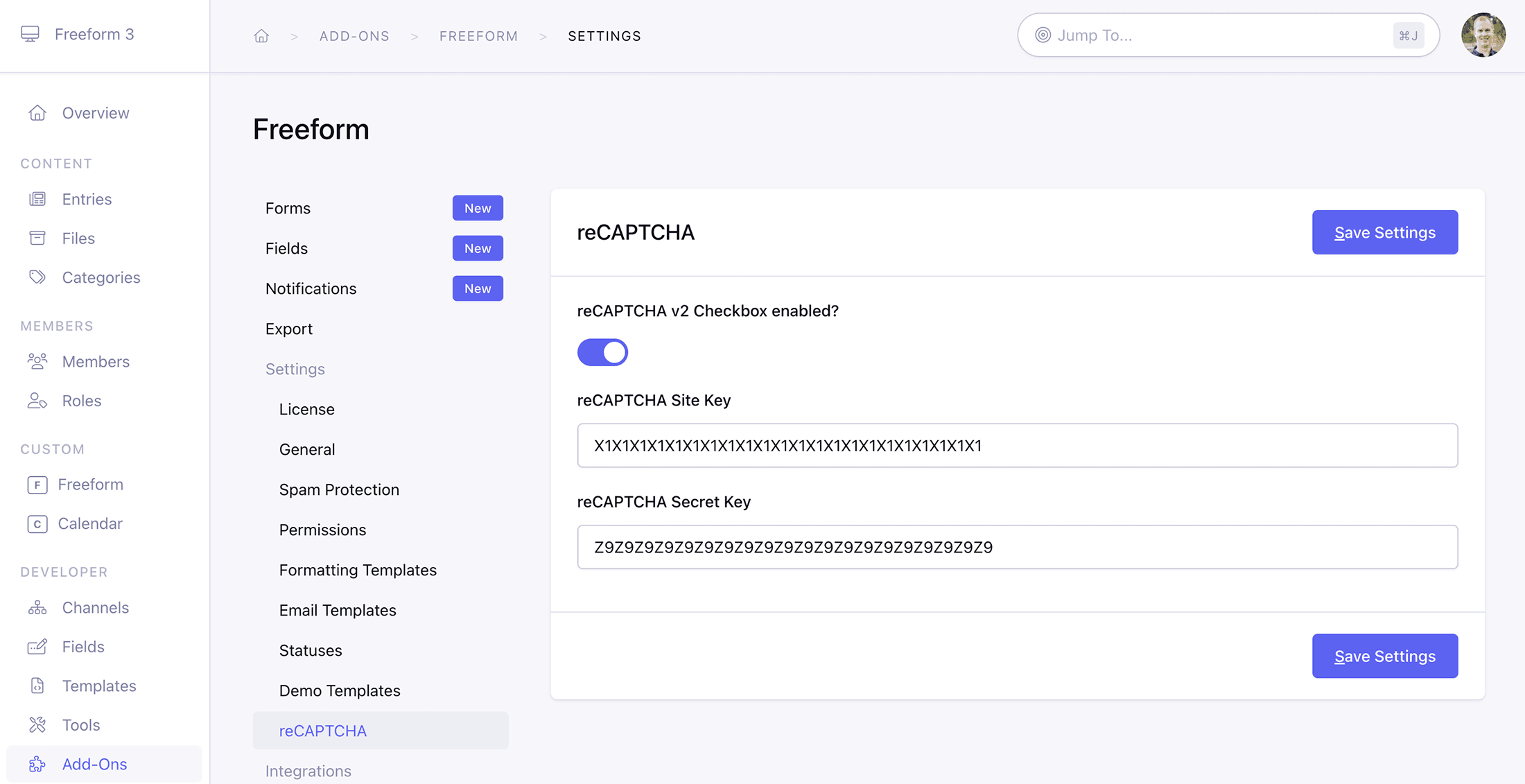Click the Integrations heading
Viewport: 1525px width, 784px height.
coord(308,771)
